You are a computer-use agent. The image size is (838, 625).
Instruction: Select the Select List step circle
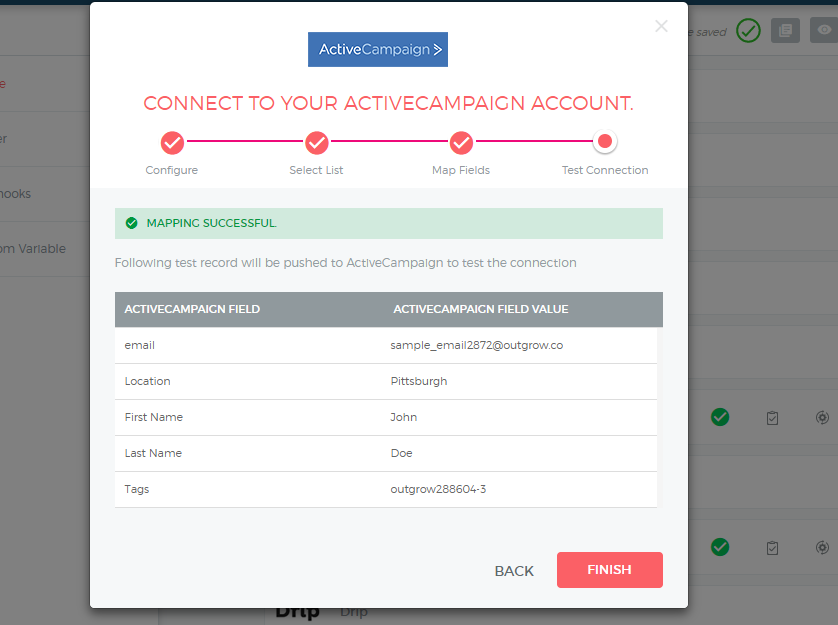[x=317, y=143]
